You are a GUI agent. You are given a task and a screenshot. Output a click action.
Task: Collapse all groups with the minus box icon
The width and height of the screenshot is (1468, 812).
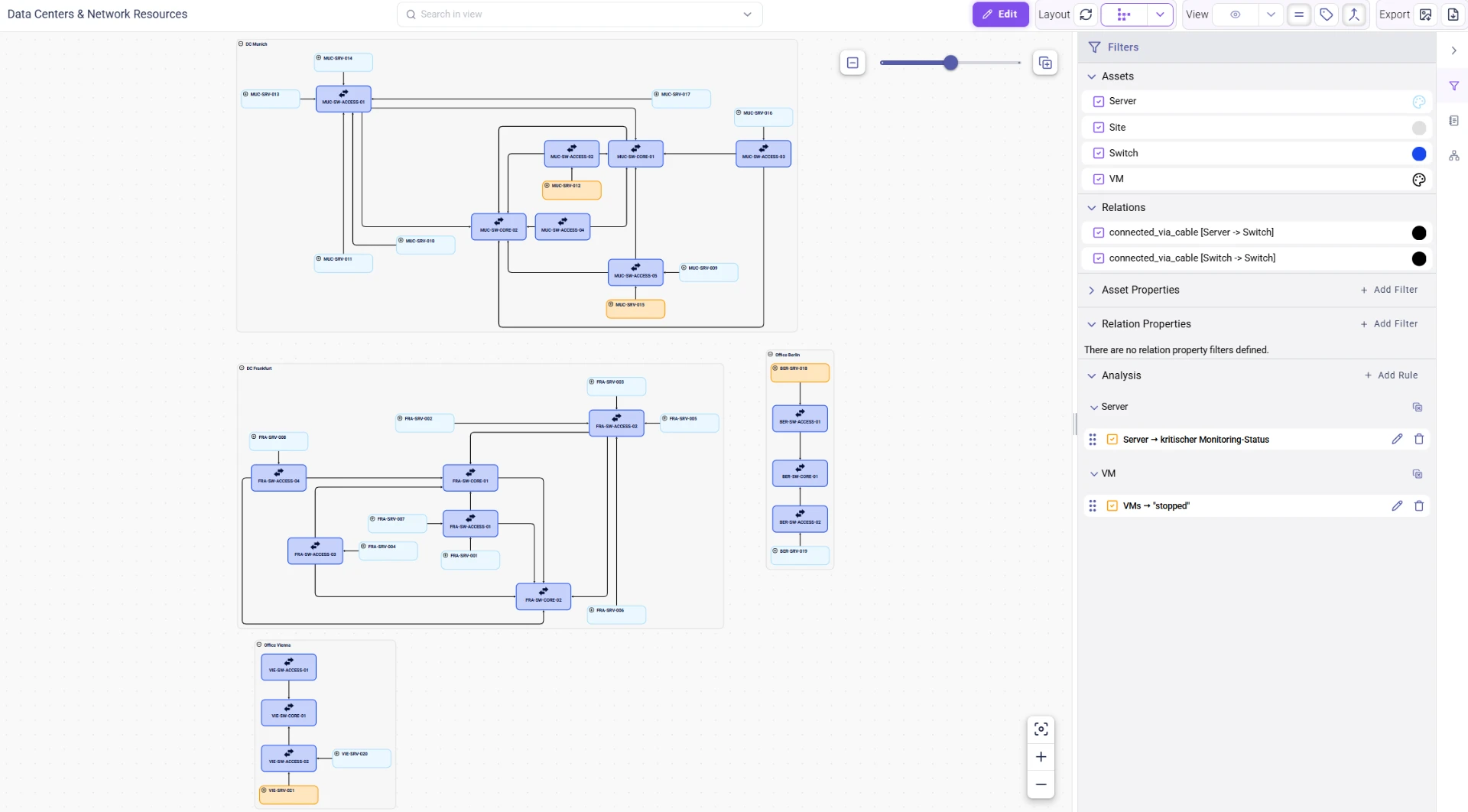pos(853,63)
